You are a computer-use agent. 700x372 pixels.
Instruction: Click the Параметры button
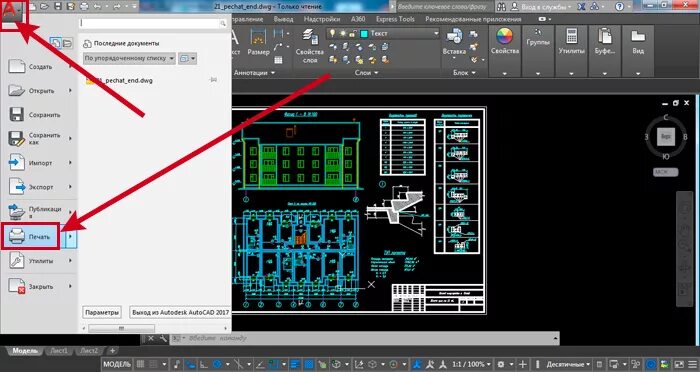coord(102,313)
